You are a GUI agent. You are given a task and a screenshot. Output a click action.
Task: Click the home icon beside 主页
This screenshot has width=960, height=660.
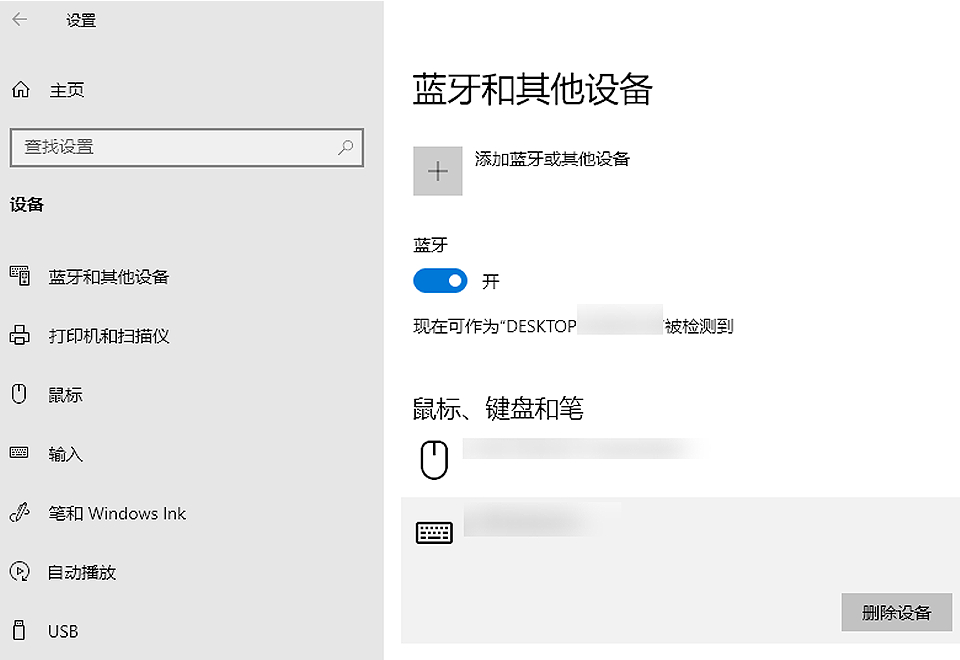pos(20,91)
